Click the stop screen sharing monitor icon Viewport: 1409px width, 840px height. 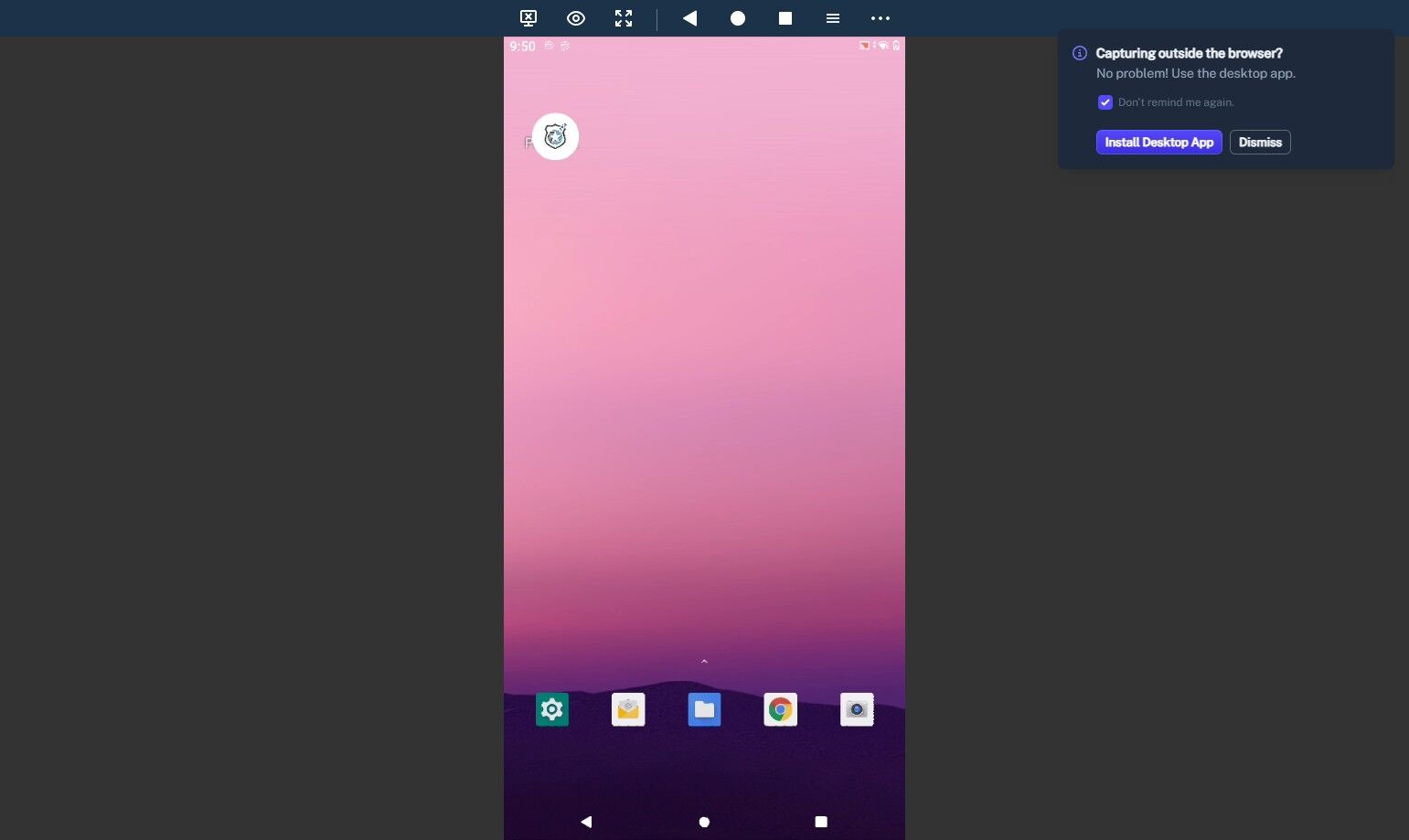tap(528, 18)
